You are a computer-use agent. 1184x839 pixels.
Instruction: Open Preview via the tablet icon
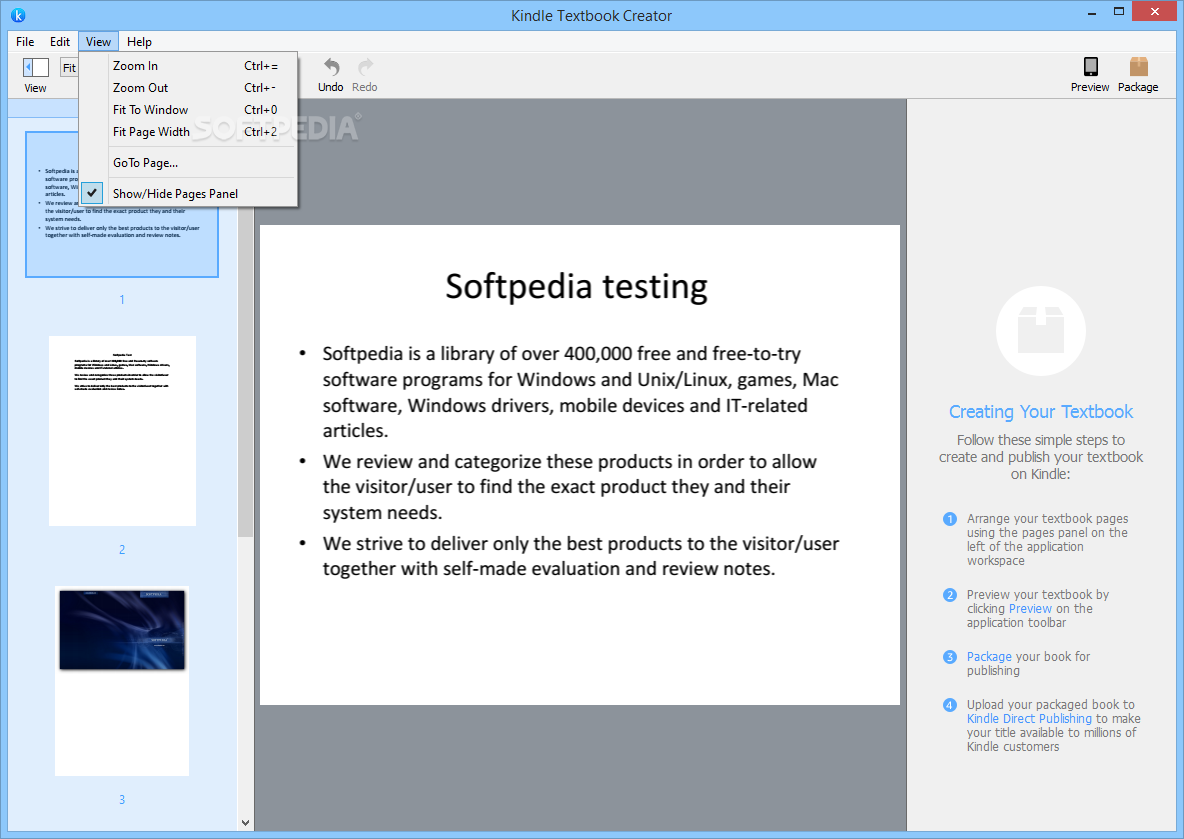pyautogui.click(x=1090, y=66)
